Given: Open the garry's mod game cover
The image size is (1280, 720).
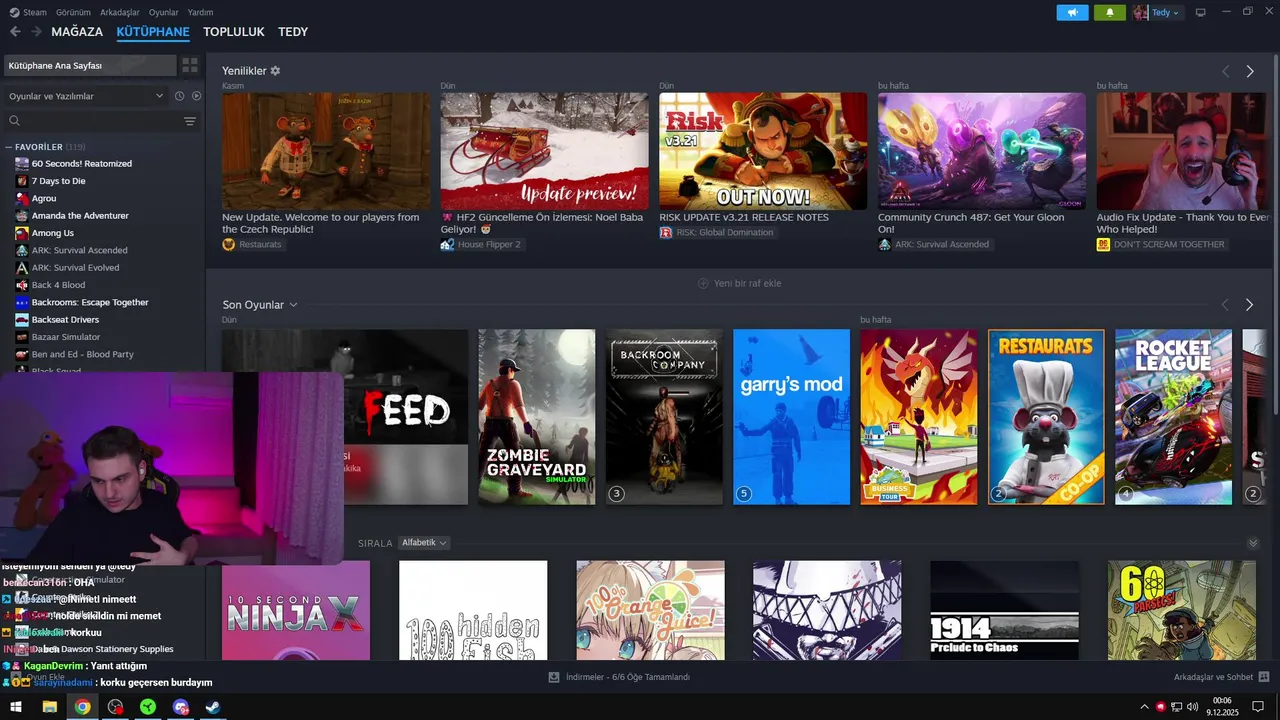Looking at the screenshot, I should [792, 417].
